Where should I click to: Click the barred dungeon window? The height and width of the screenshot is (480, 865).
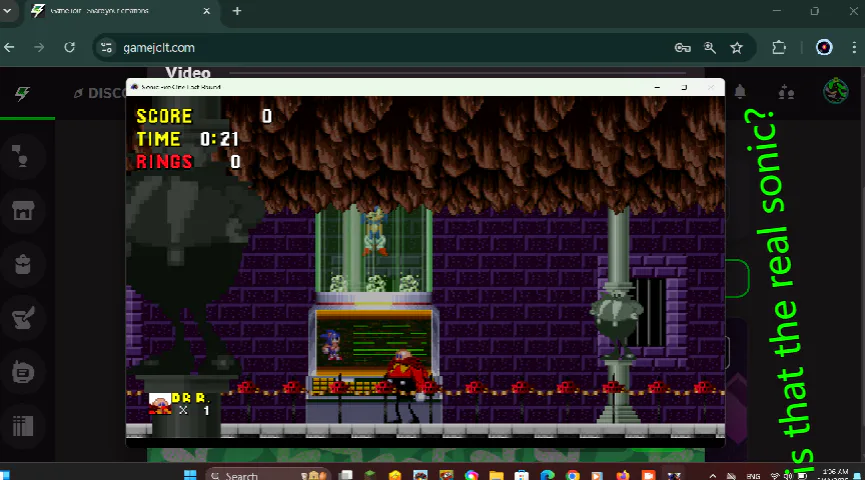tap(650, 312)
